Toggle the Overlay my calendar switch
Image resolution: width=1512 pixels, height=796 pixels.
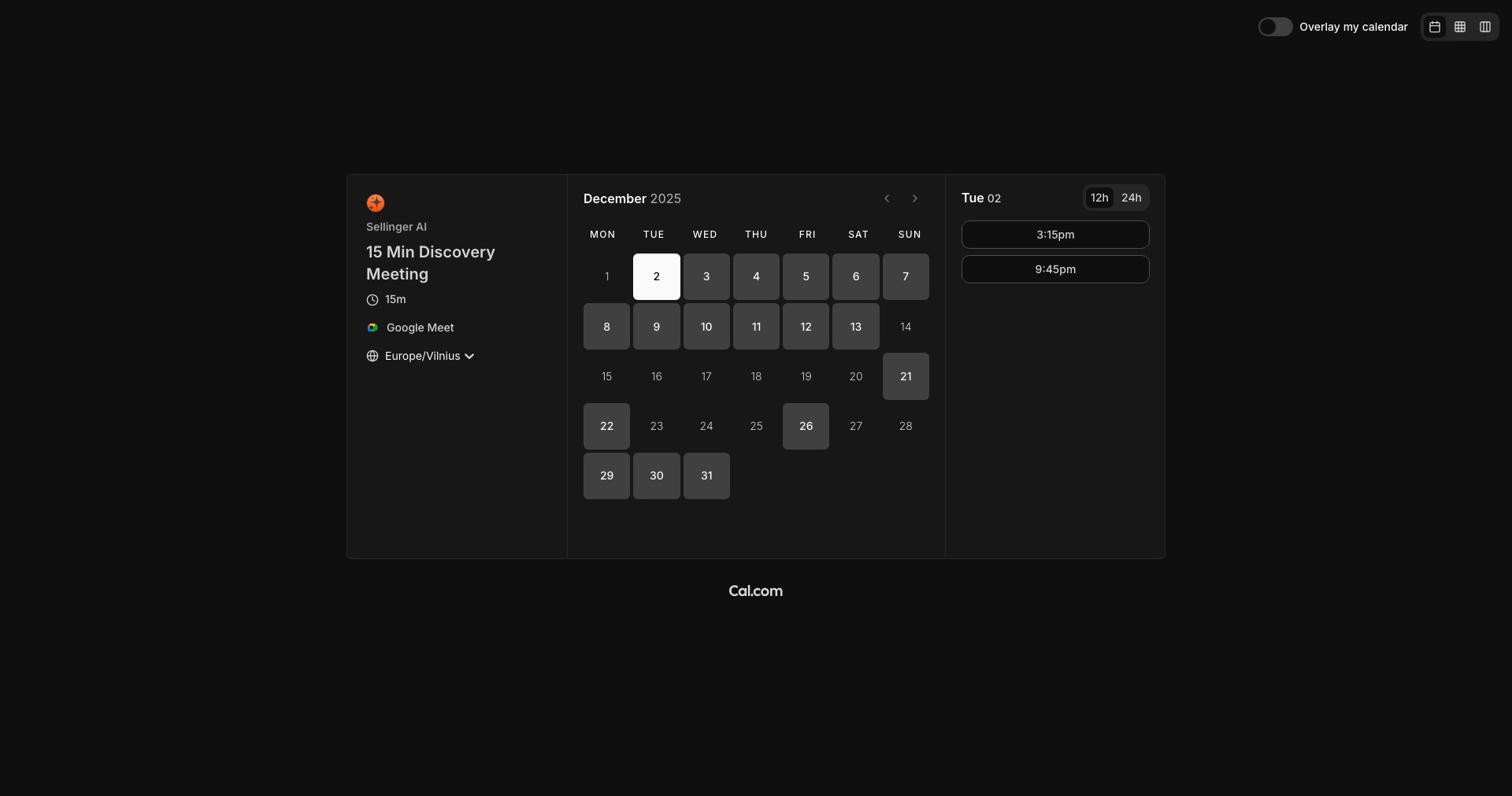pyautogui.click(x=1275, y=27)
